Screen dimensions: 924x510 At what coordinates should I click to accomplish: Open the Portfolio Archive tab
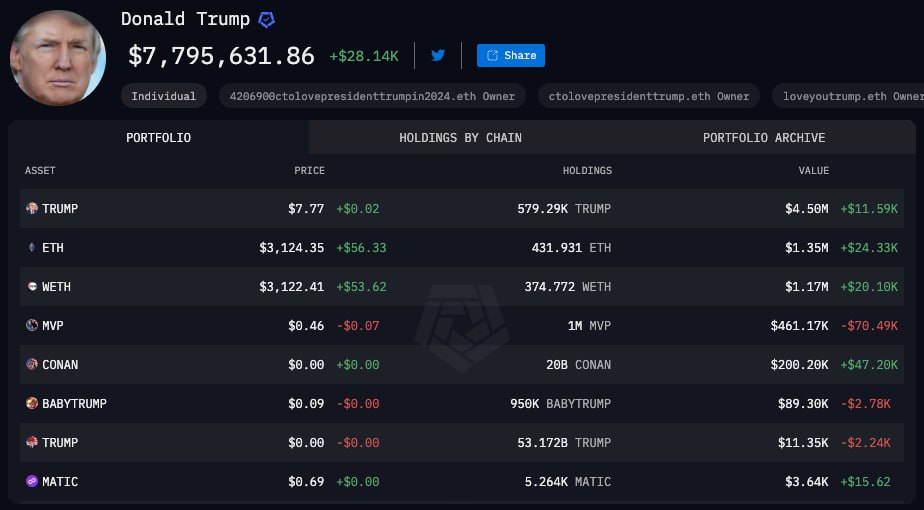tap(764, 137)
